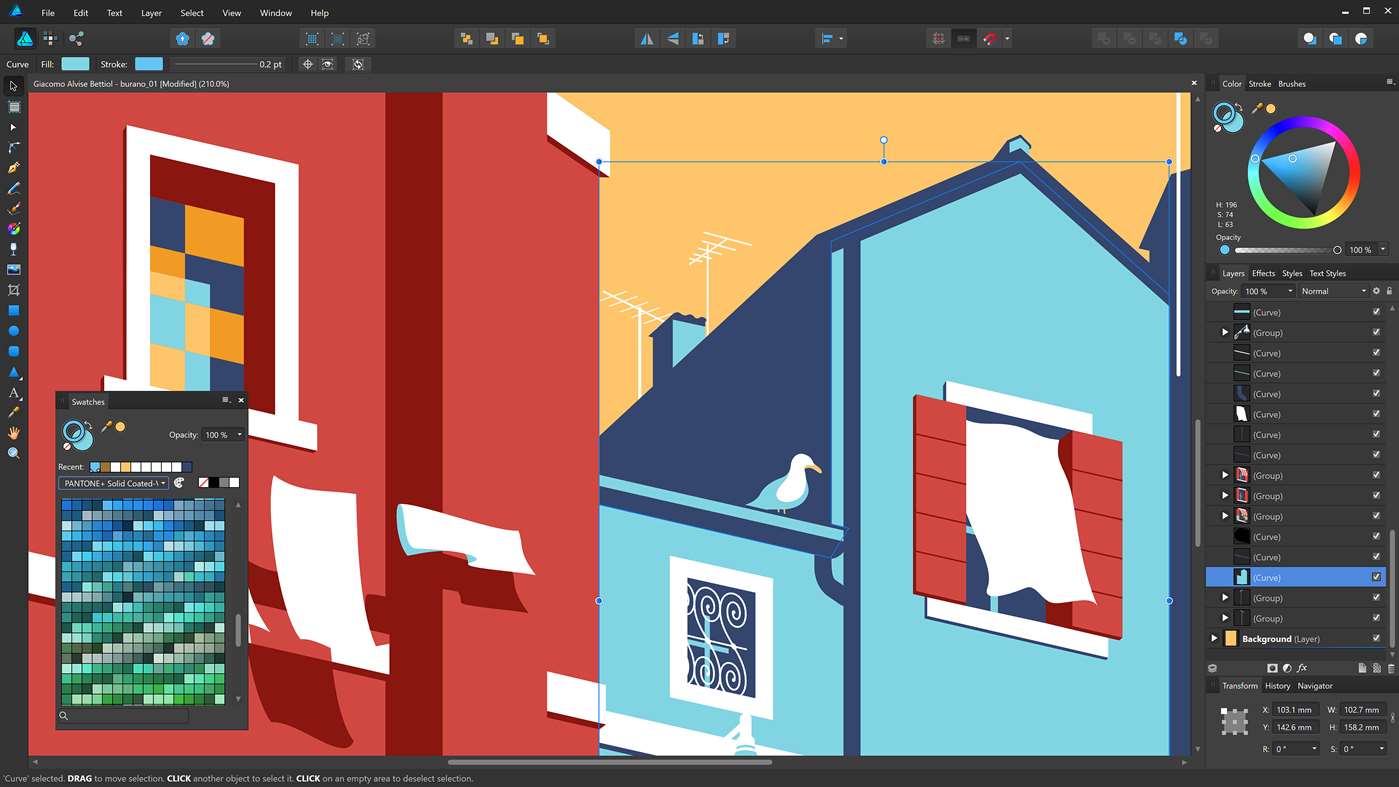Activate the Zoom magnifier tool

[x=14, y=453]
